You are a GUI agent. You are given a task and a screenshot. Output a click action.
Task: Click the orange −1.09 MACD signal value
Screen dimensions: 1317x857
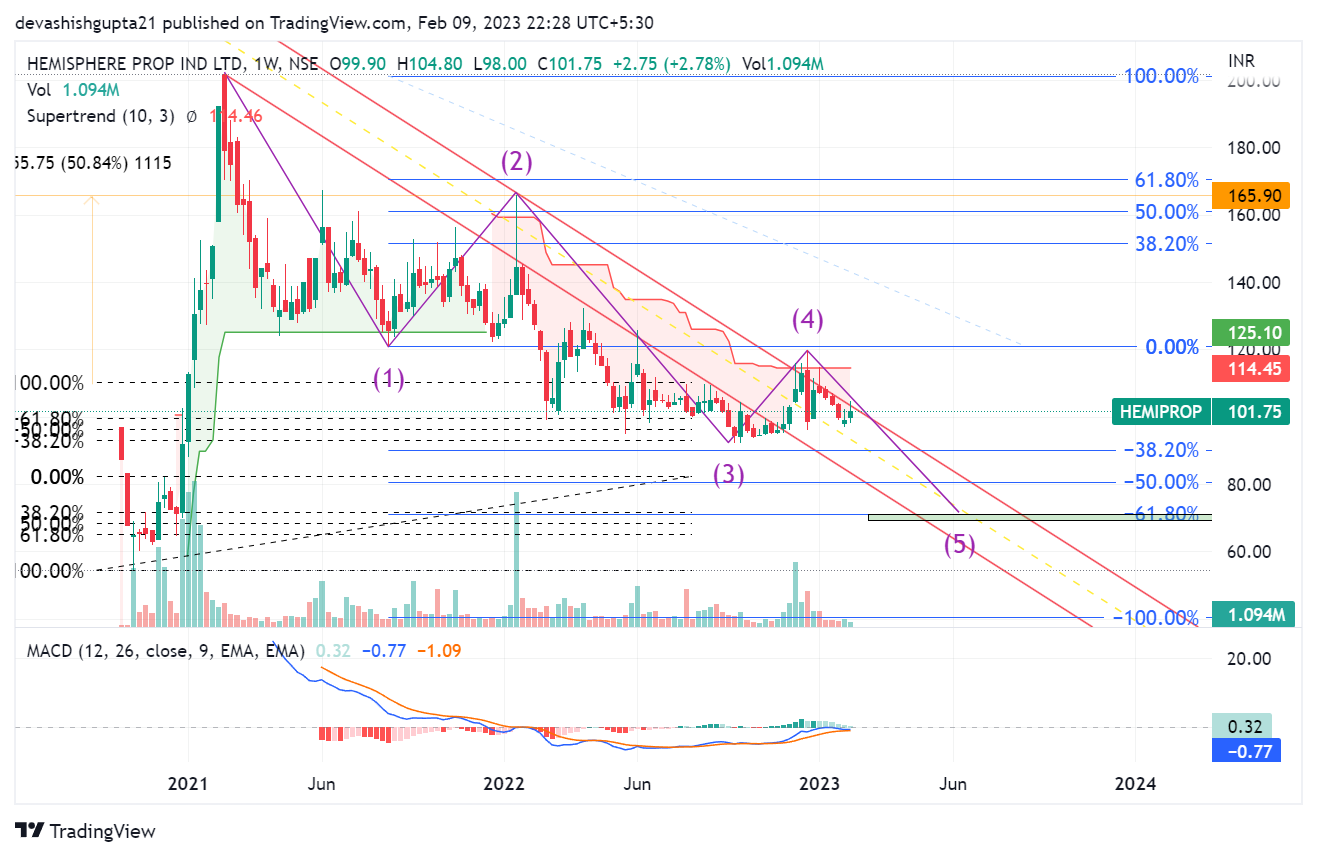pos(439,650)
